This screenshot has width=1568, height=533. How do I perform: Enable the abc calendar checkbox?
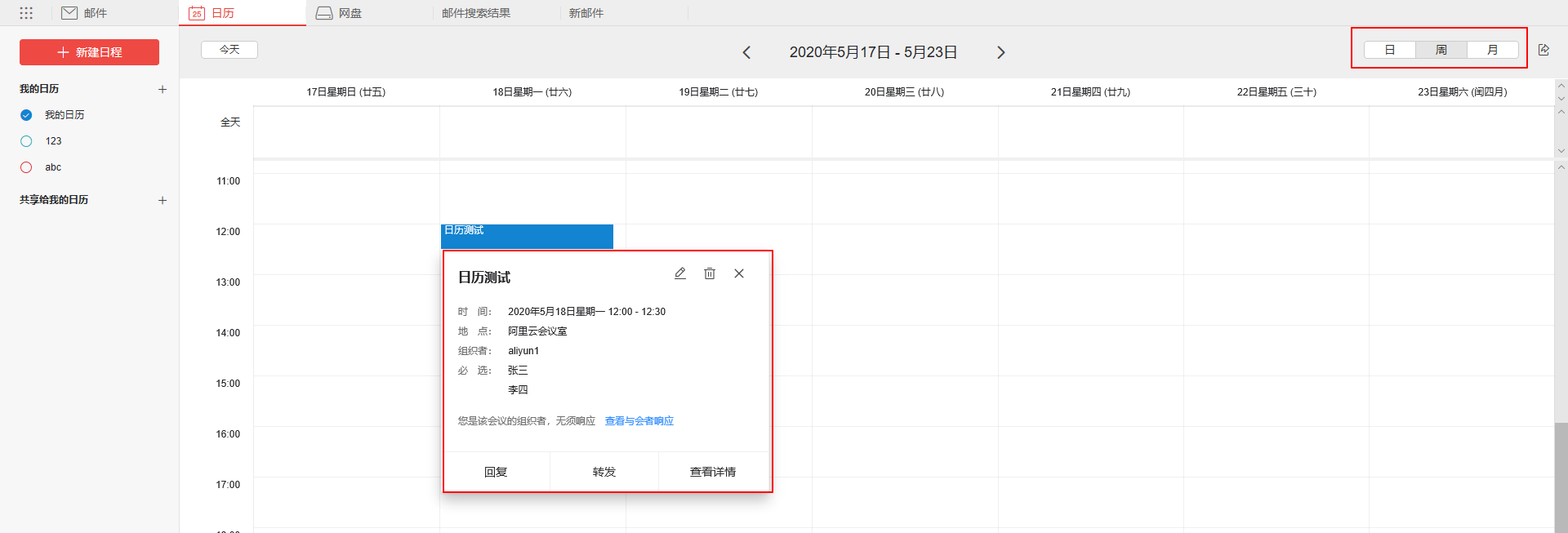pos(26,167)
